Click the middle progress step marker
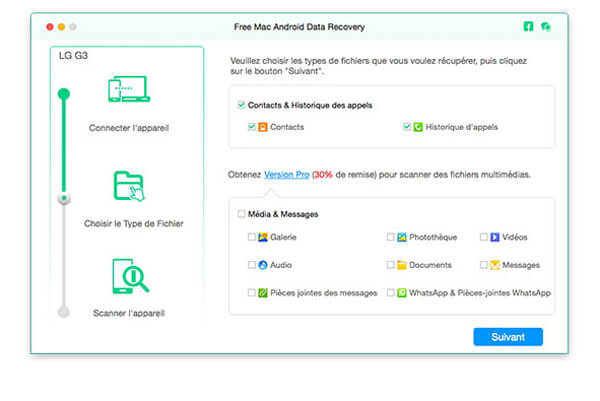 64,199
